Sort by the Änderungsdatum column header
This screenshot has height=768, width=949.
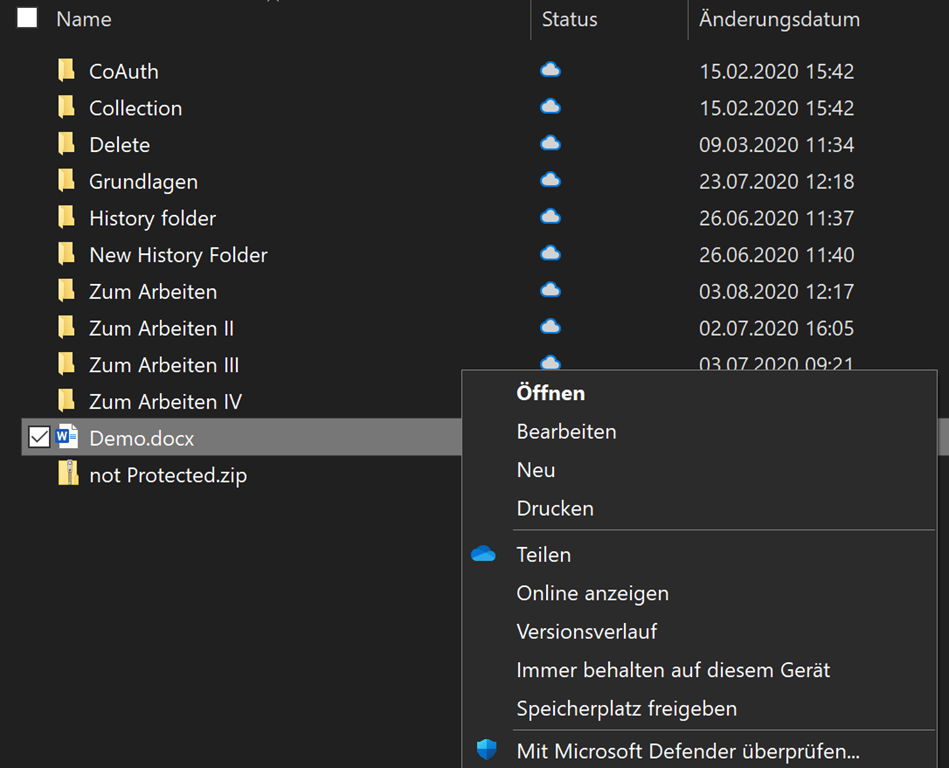(779, 19)
